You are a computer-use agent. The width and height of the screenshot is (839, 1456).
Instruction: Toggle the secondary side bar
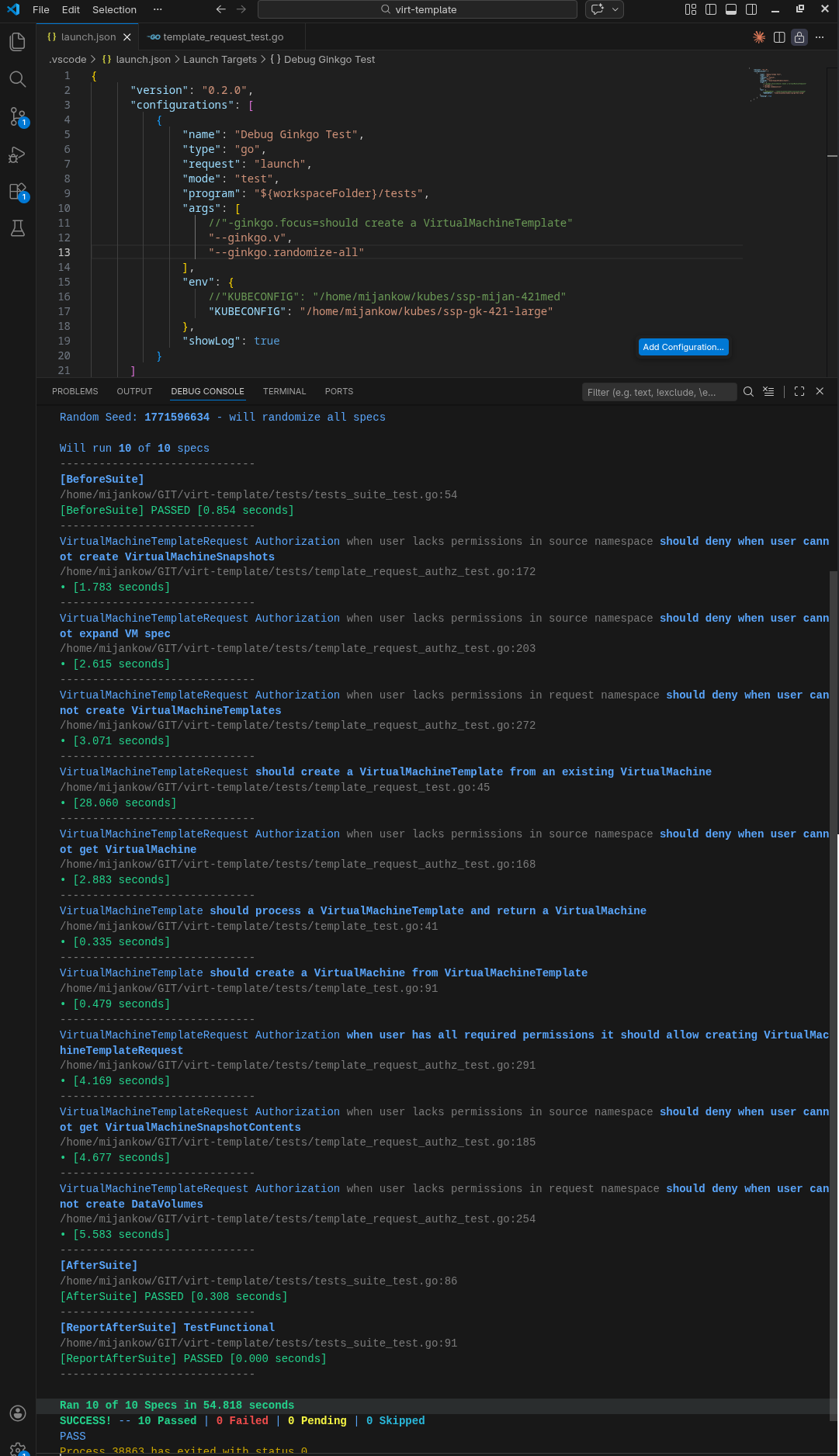751,9
